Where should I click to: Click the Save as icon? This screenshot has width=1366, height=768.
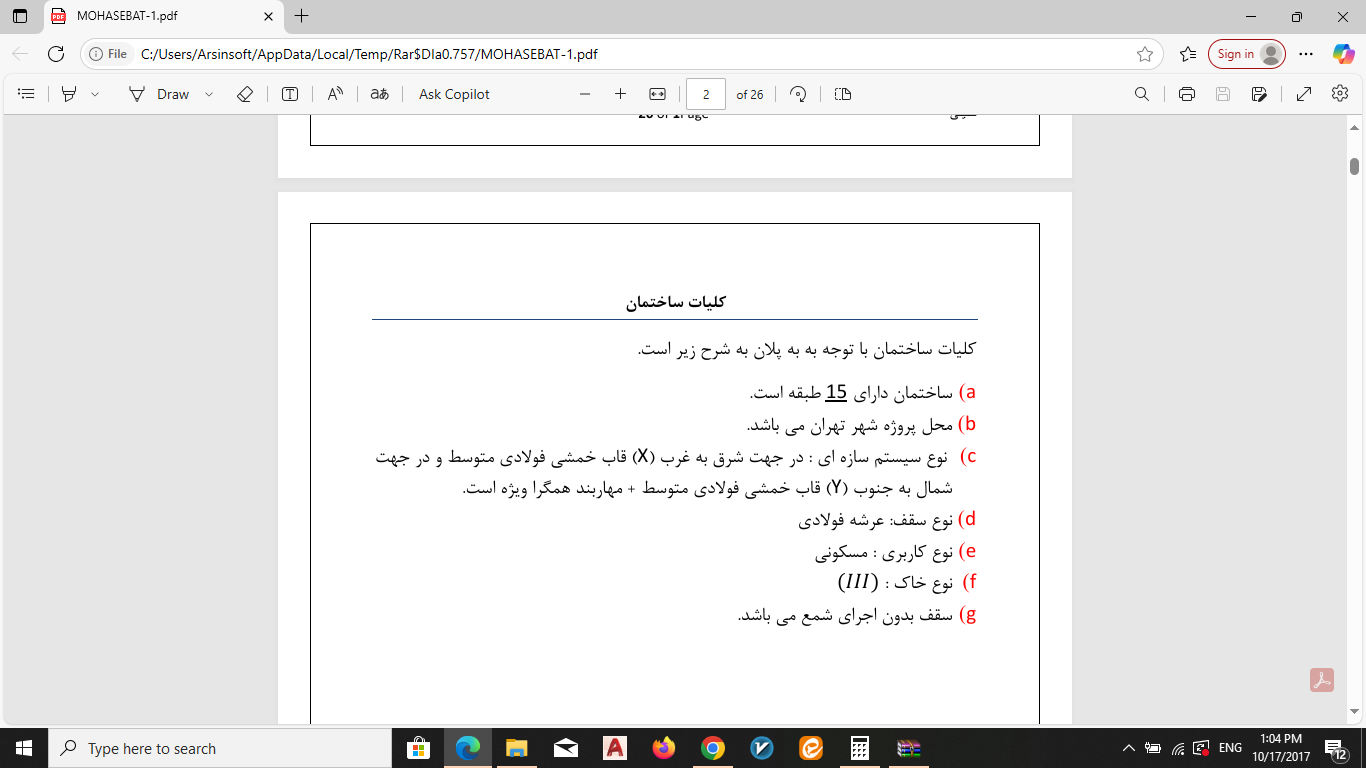coord(1259,94)
